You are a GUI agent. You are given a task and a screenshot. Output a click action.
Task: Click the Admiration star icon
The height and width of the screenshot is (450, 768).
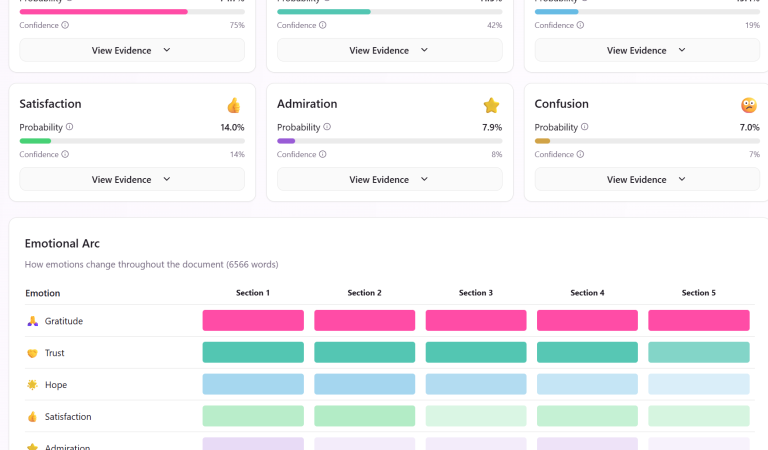pos(491,105)
